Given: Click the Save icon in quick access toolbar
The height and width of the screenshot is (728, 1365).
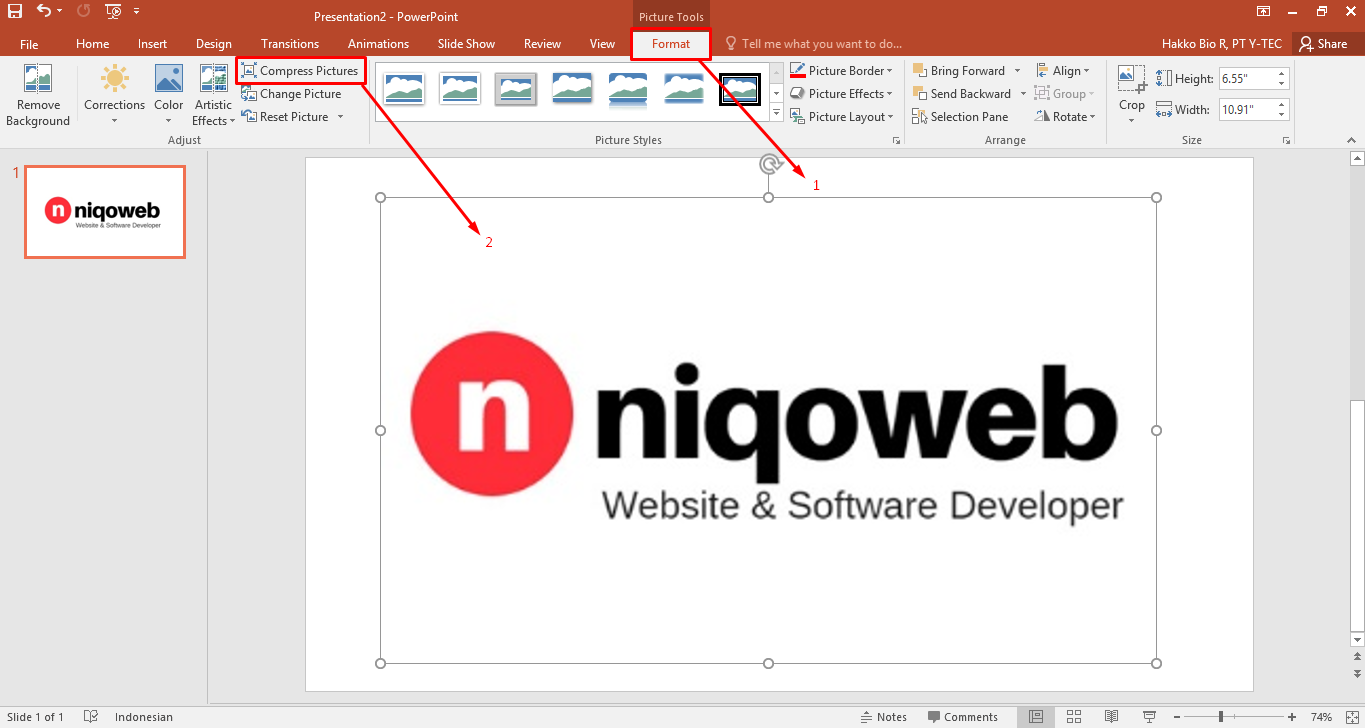Looking at the screenshot, I should 15,11.
